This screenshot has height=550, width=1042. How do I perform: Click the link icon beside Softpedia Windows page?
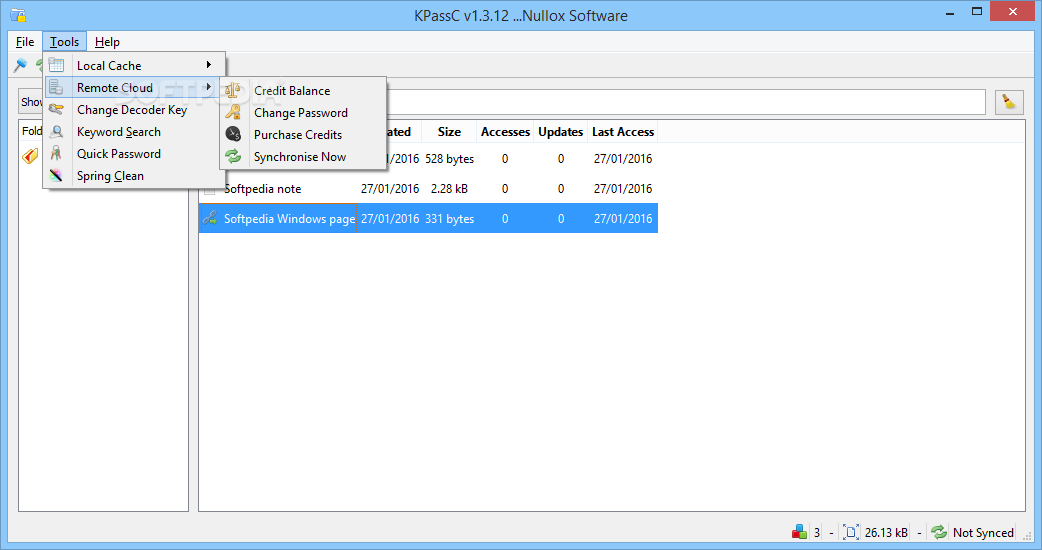210,218
